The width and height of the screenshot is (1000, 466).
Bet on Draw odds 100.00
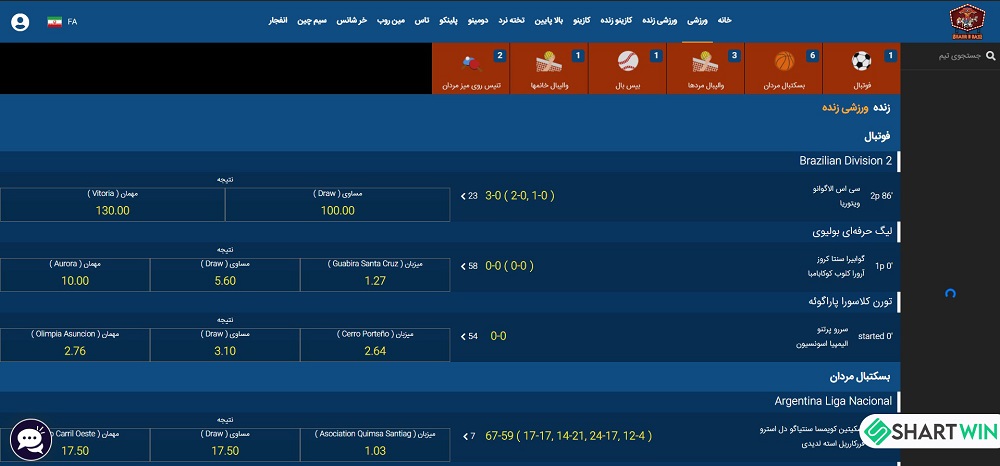[x=337, y=205]
